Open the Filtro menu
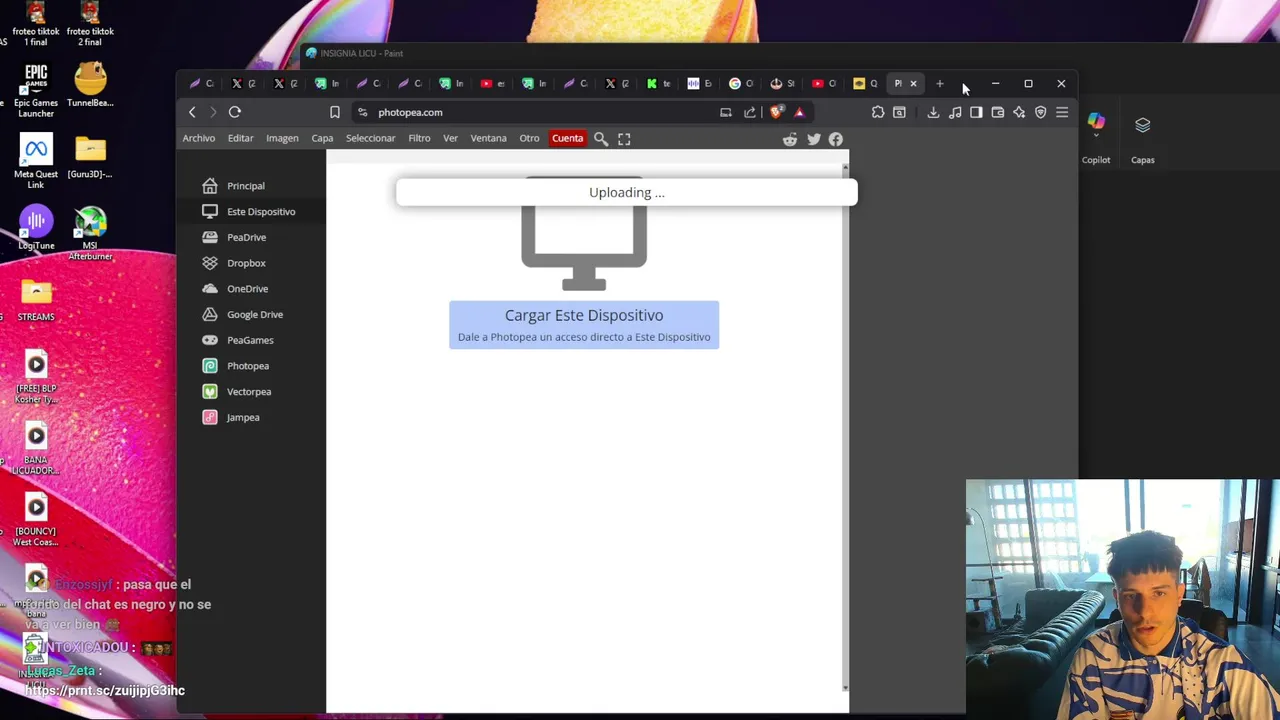This screenshot has width=1280, height=720. tap(419, 138)
